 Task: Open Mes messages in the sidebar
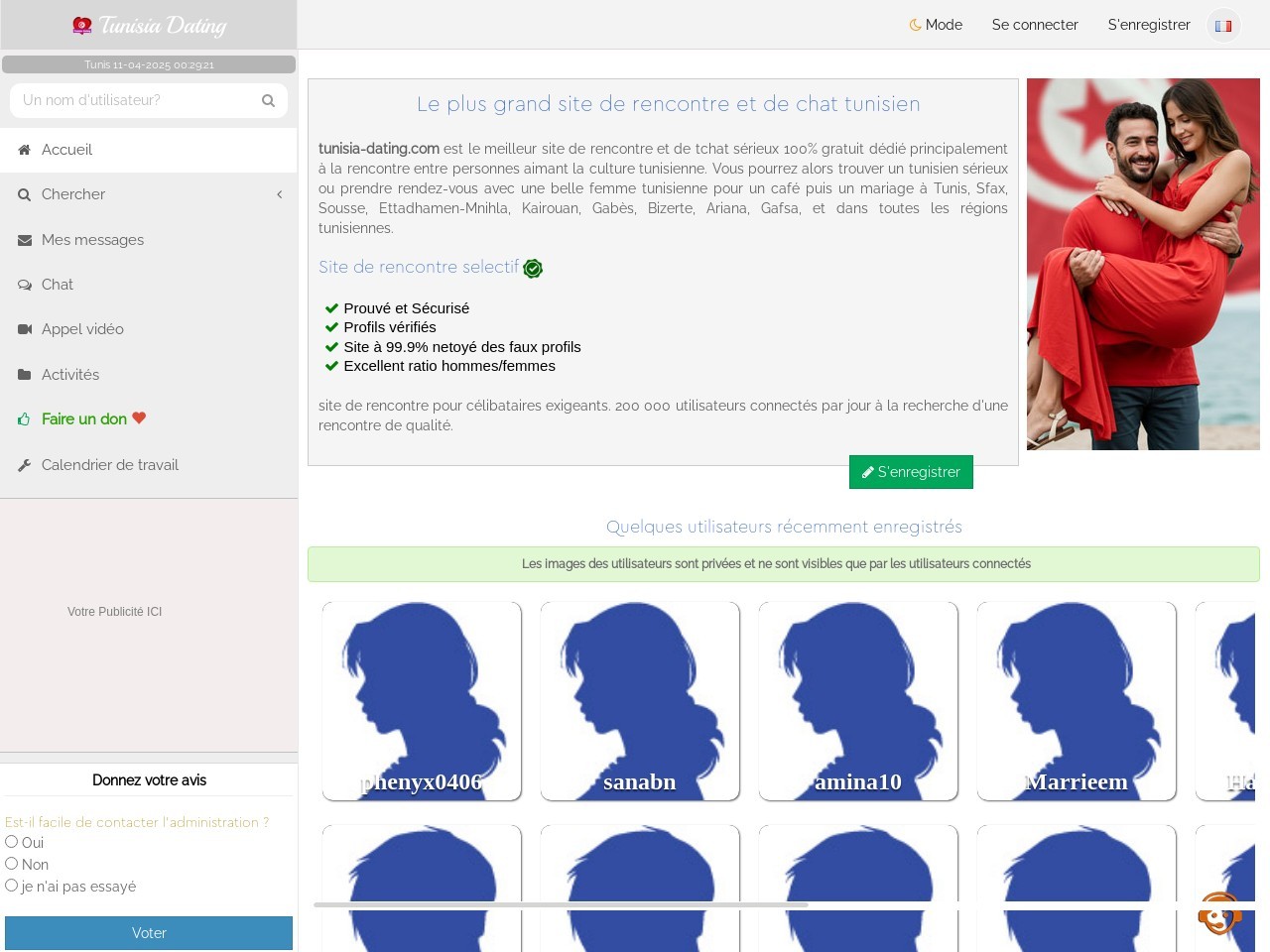(149, 240)
